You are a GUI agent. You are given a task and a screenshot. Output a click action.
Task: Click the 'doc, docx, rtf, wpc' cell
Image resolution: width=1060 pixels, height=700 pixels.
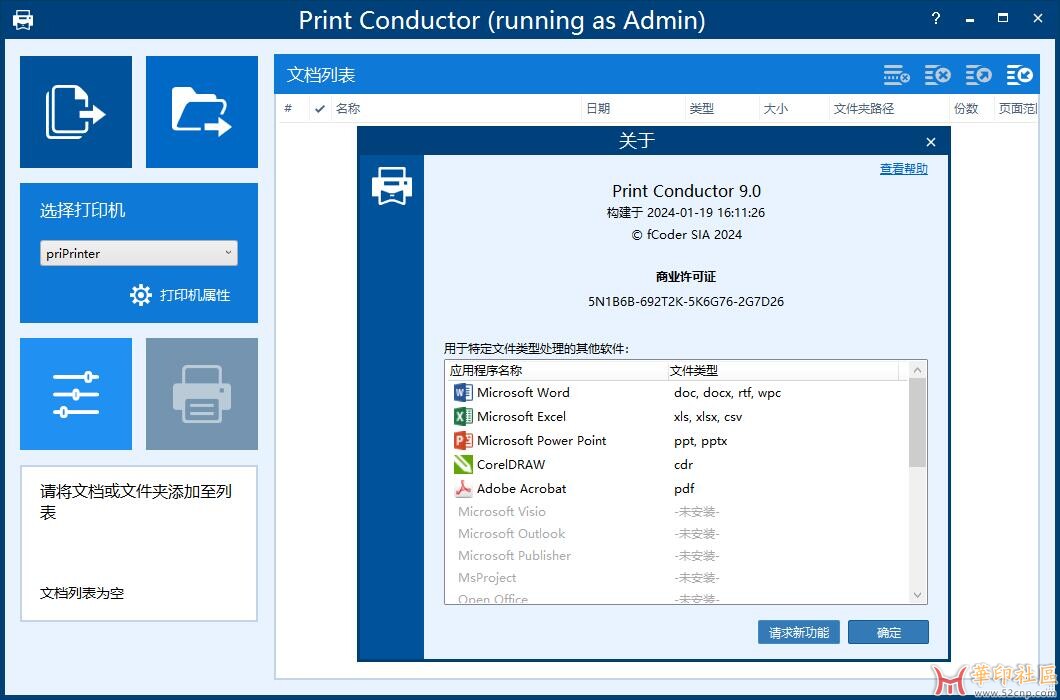(x=727, y=393)
